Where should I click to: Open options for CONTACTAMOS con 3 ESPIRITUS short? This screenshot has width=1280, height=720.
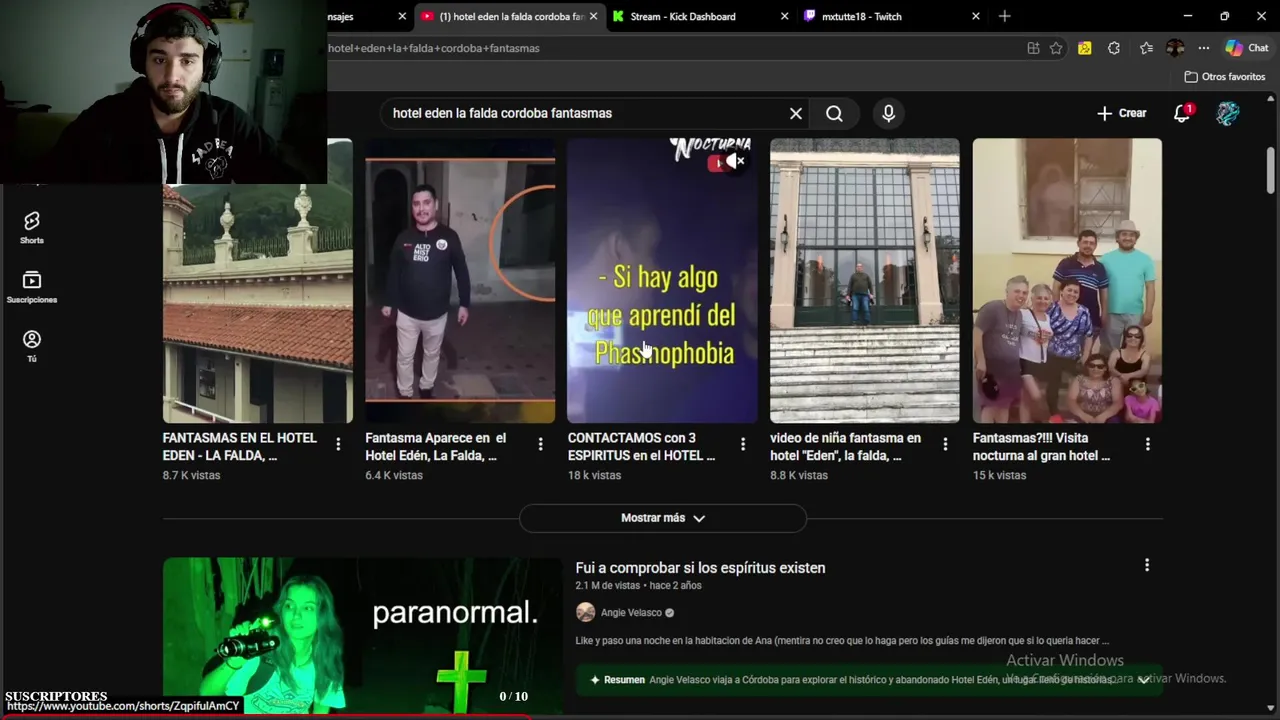point(742,444)
